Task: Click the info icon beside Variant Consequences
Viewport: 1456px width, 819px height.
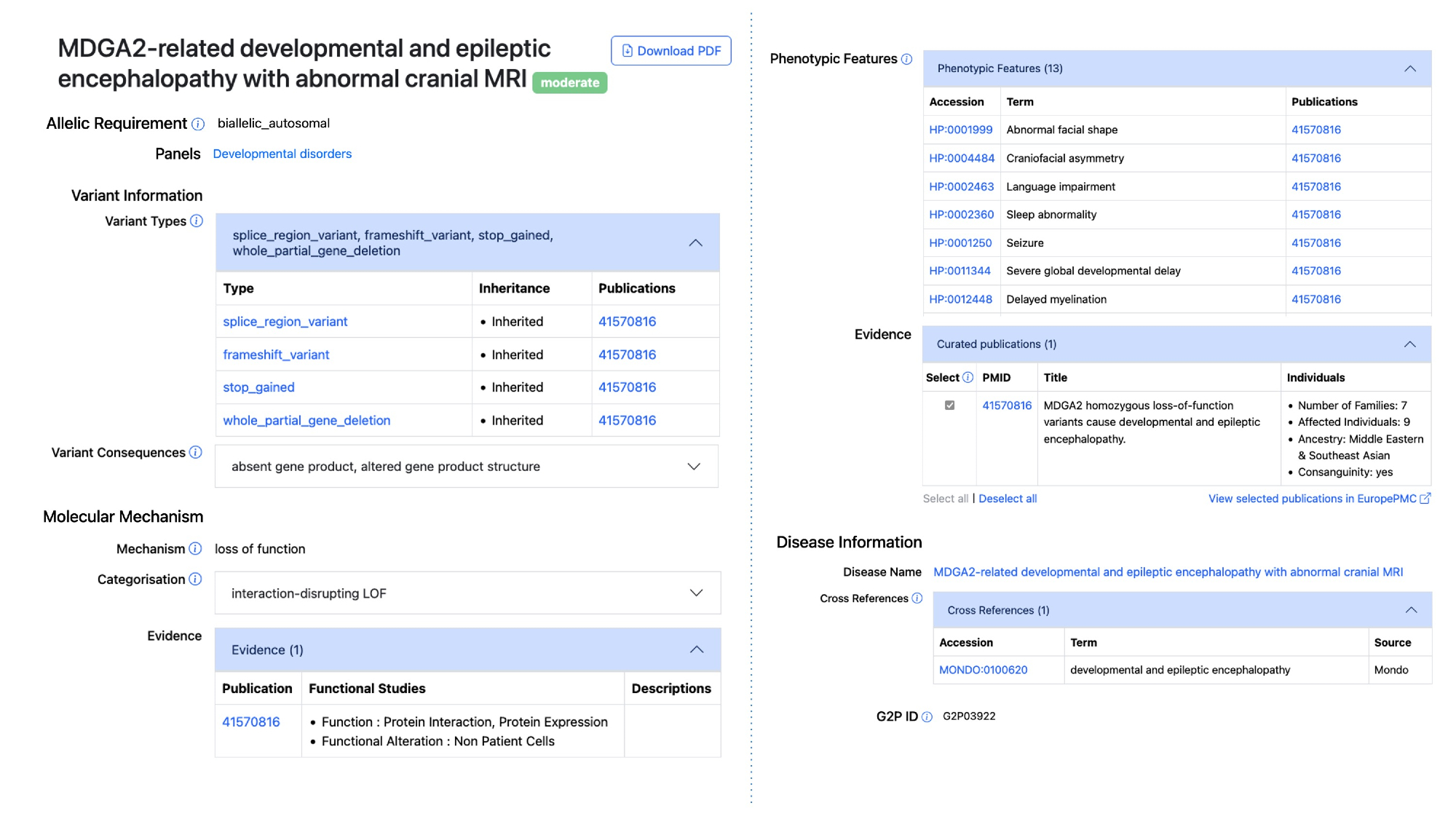Action: point(196,452)
